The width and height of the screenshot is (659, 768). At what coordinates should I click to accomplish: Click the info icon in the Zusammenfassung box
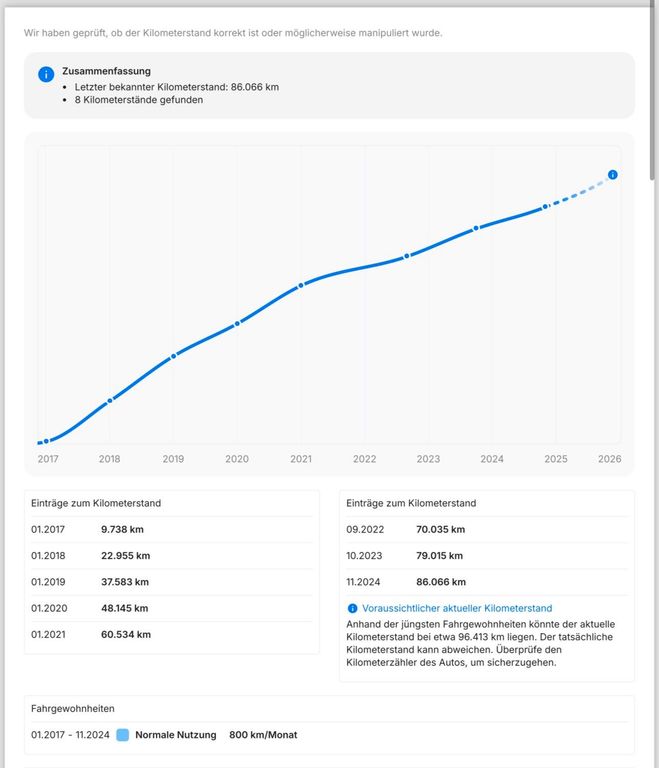pyautogui.click(x=46, y=75)
